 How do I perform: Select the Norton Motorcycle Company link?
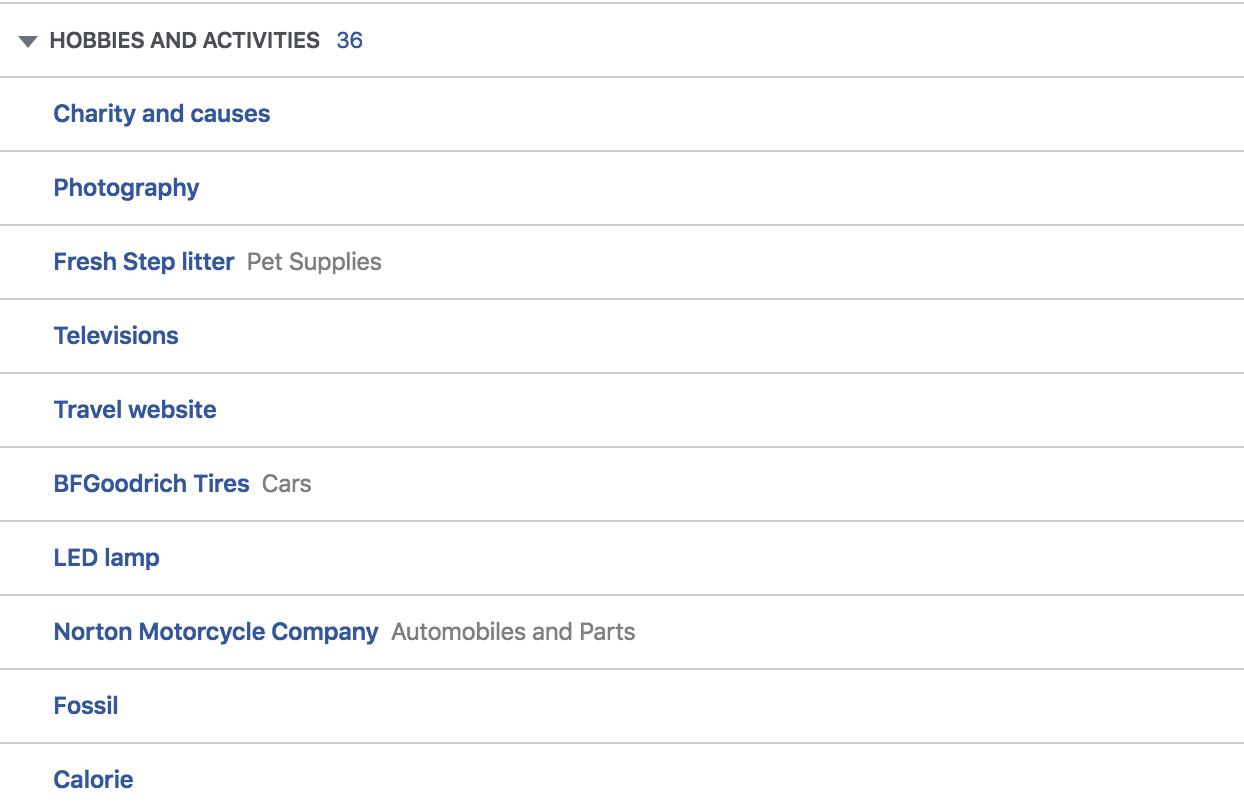click(216, 632)
